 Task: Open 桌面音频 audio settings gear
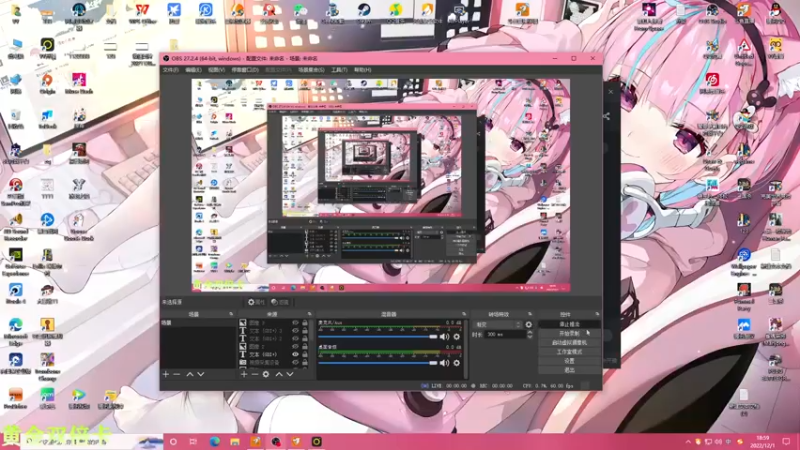click(x=457, y=363)
